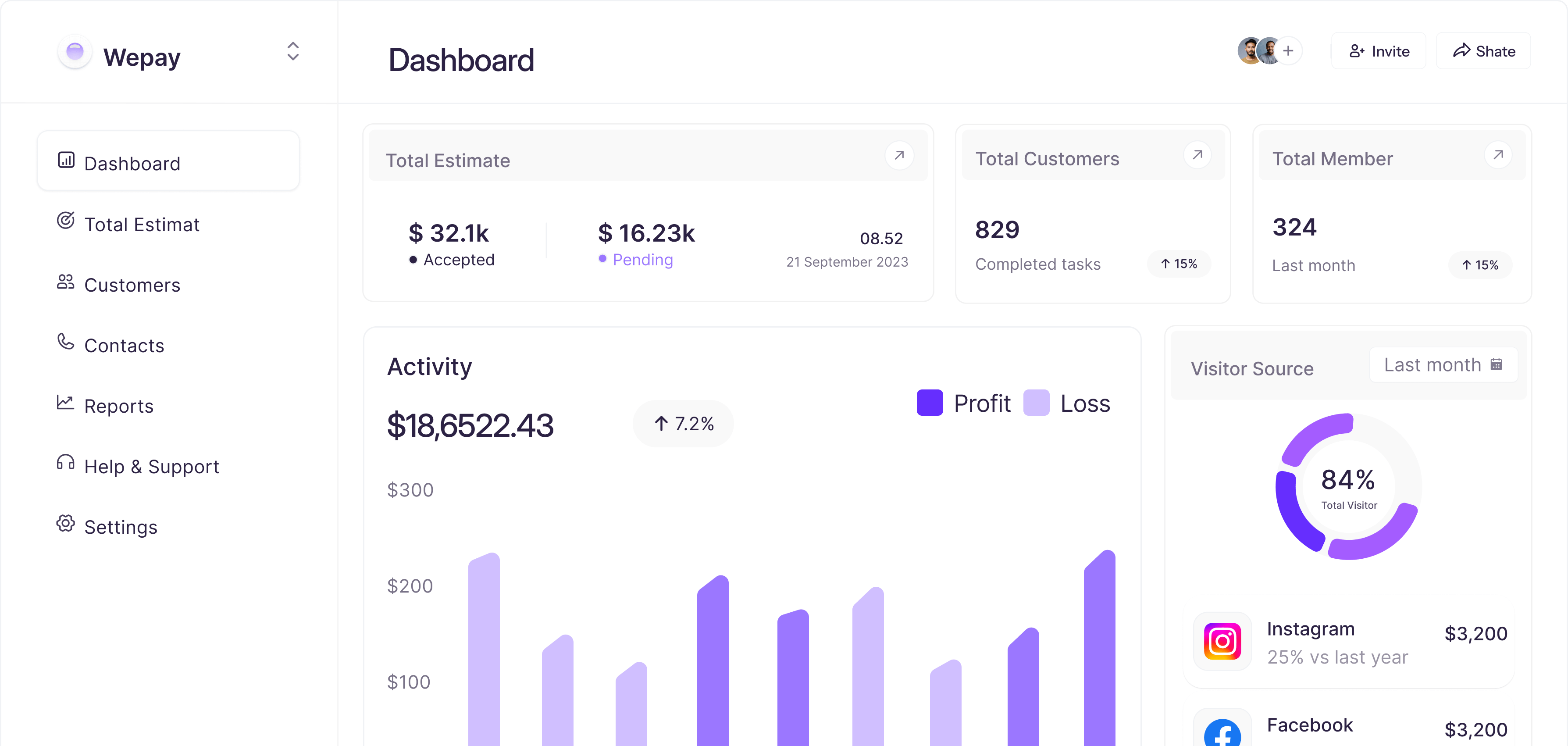Click the Loss legend color swatch
Viewport: 1568px width, 746px height.
[x=1036, y=403]
